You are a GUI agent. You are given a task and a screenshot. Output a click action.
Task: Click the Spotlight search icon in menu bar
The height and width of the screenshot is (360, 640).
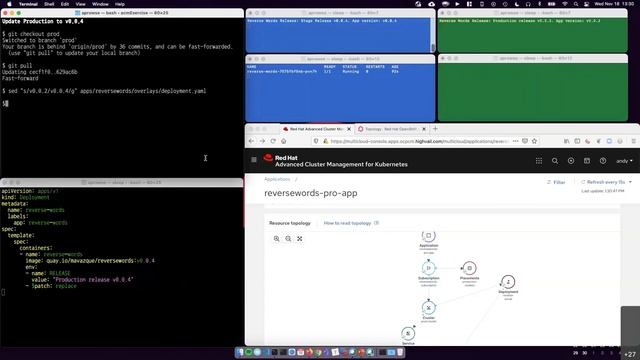tap(576, 4)
